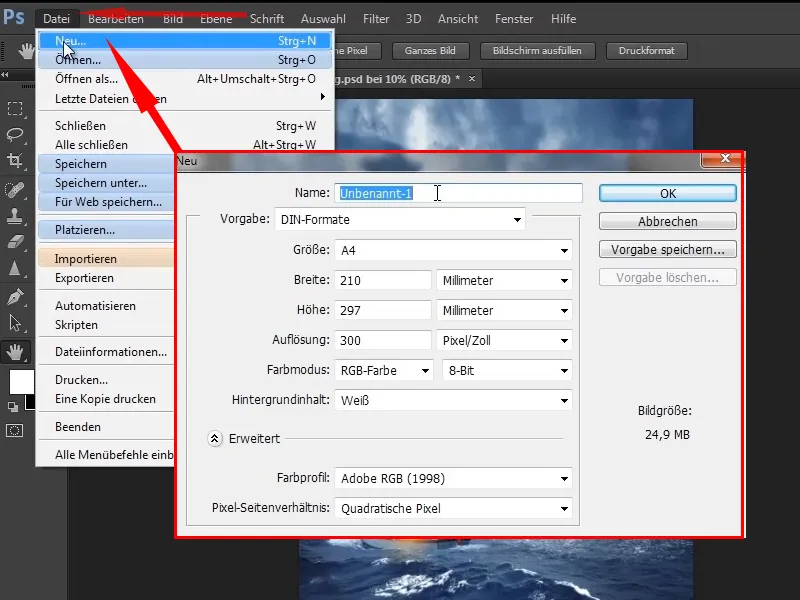Open the Bild menu
The height and width of the screenshot is (600, 800).
173,19
